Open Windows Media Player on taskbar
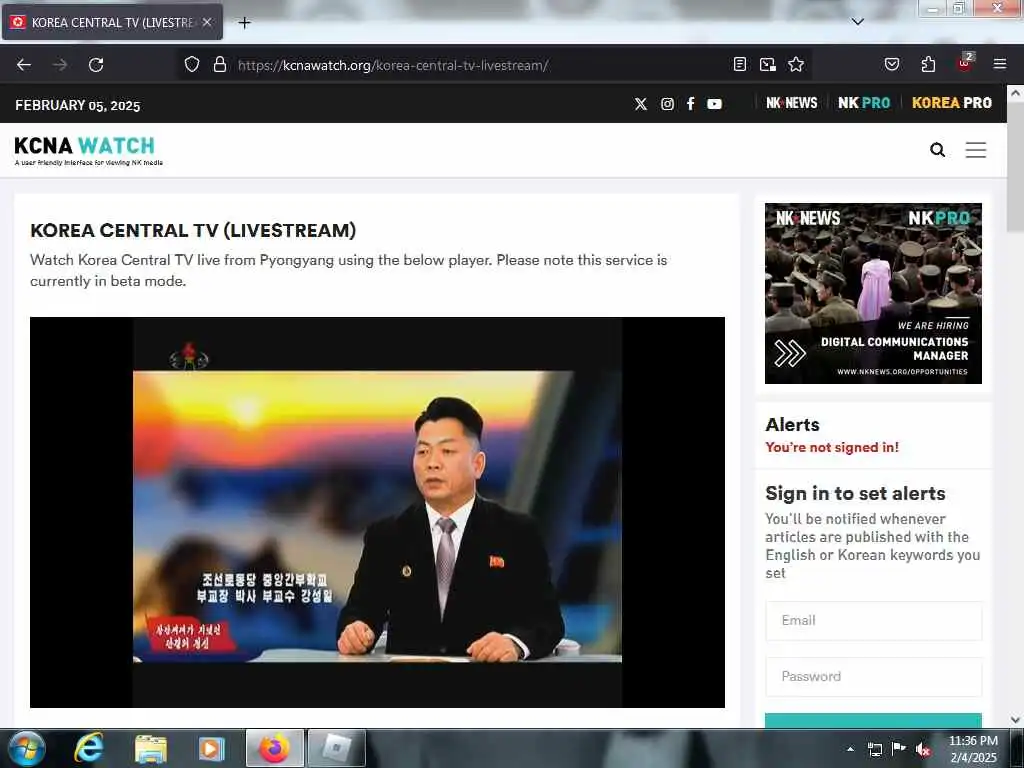The height and width of the screenshot is (768, 1024). [x=211, y=748]
